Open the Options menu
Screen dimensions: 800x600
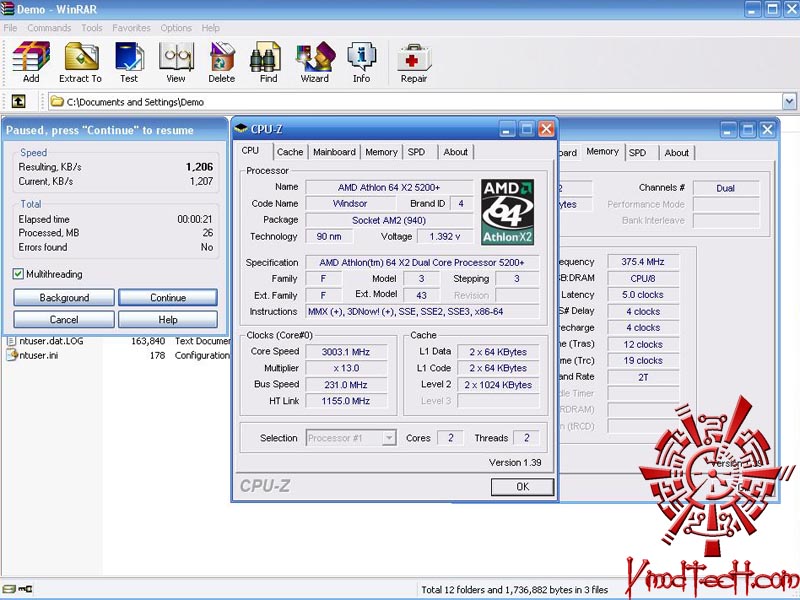tap(176, 28)
